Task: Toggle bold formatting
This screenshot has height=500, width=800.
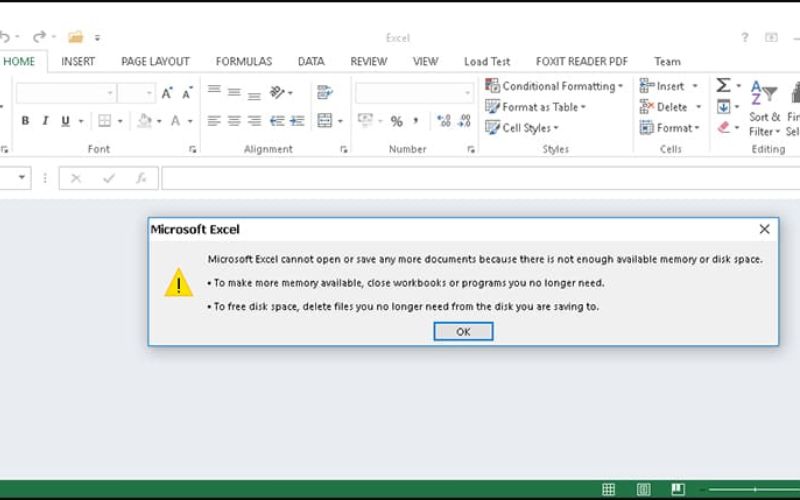Action: [25, 121]
